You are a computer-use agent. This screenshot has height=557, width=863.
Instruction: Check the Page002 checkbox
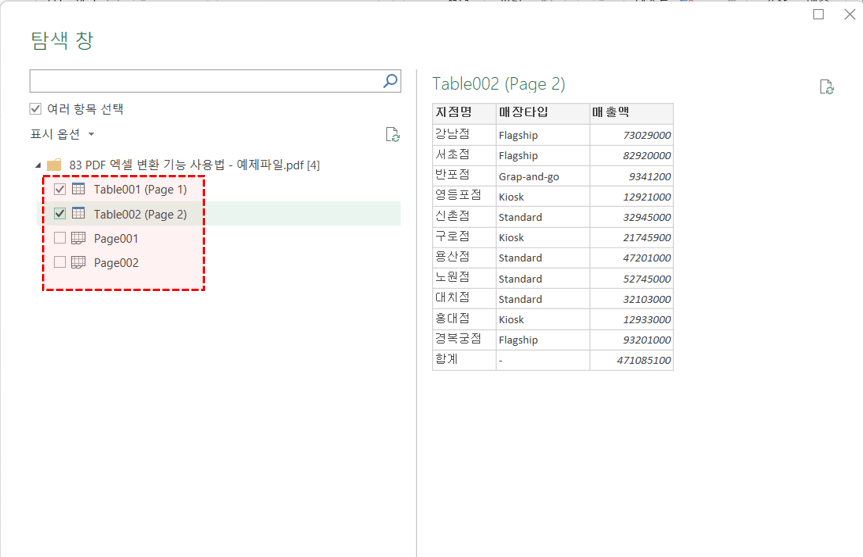(60, 263)
